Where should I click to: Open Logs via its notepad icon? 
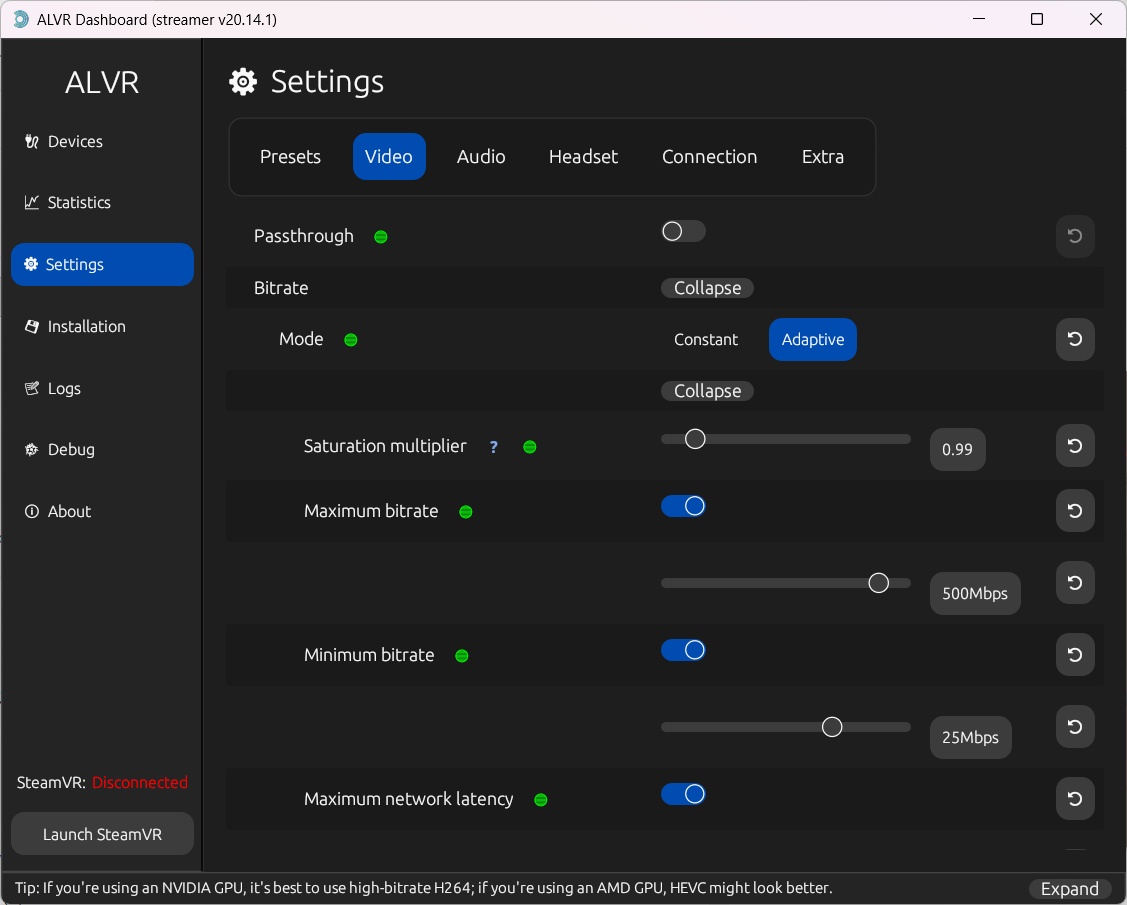[x=31, y=389]
